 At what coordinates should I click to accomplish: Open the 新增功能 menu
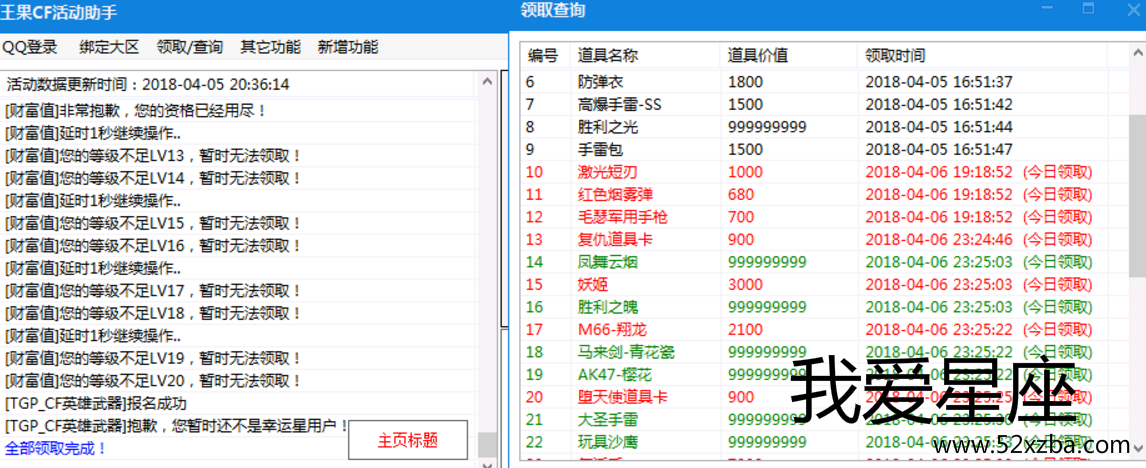coord(348,47)
